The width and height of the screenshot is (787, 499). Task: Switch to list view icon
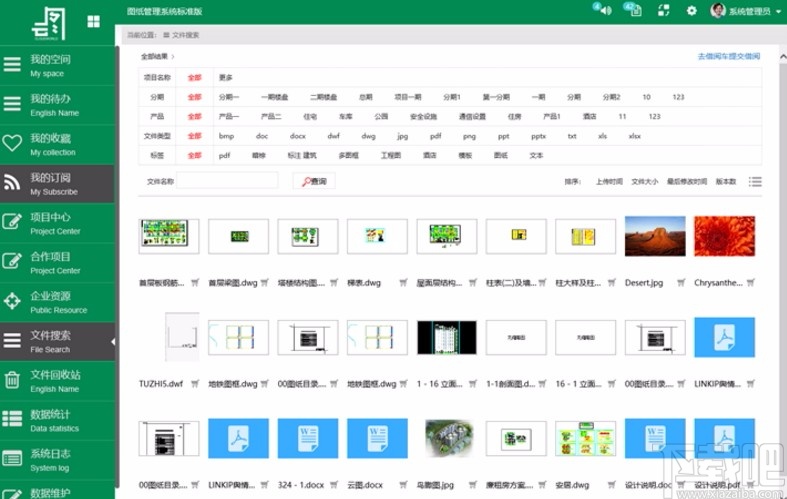(x=755, y=182)
